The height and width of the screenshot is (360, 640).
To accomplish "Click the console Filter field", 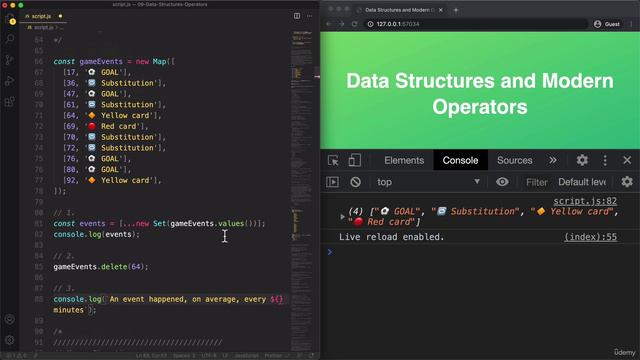I will [536, 182].
